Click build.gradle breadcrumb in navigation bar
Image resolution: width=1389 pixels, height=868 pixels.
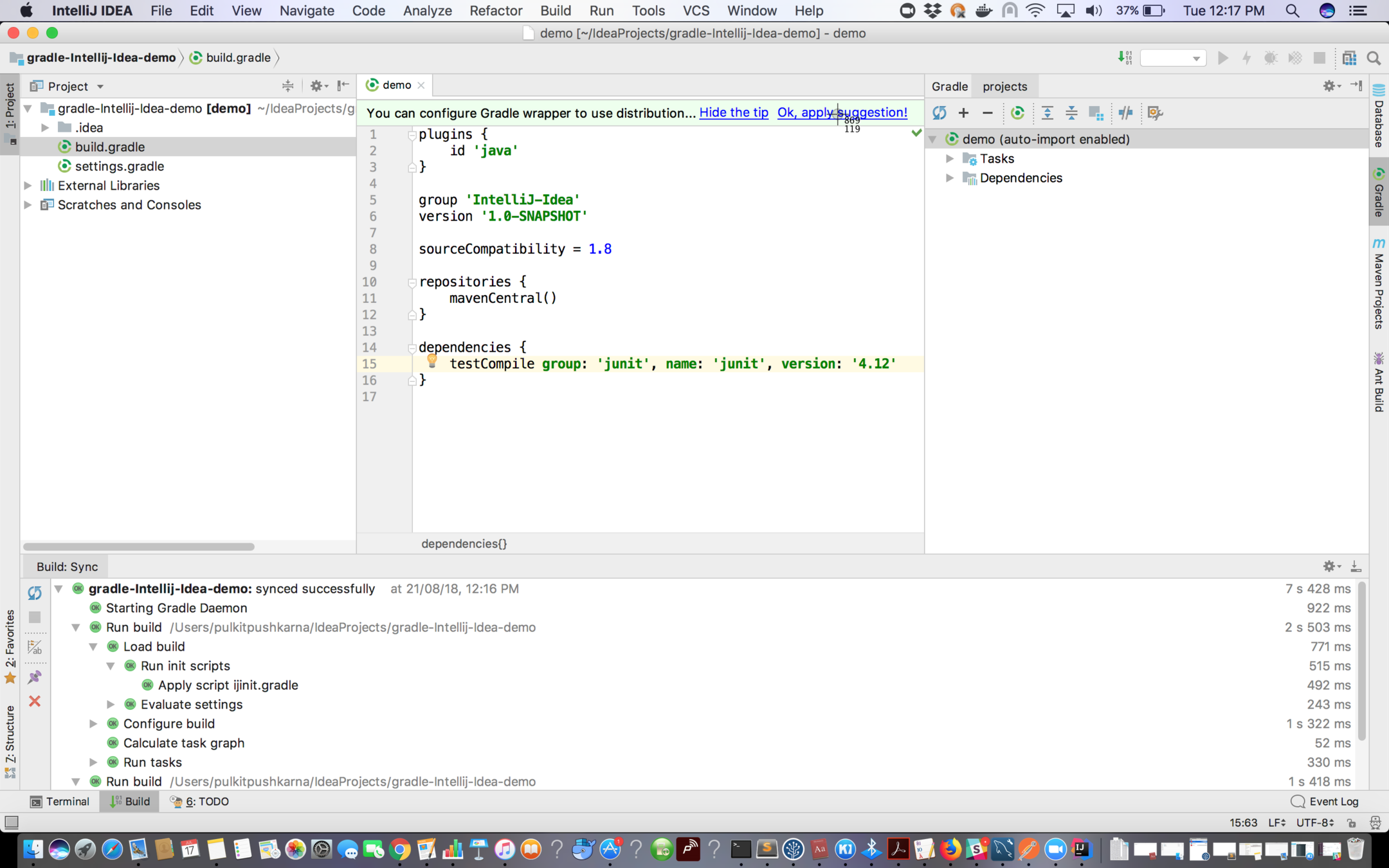[230, 57]
